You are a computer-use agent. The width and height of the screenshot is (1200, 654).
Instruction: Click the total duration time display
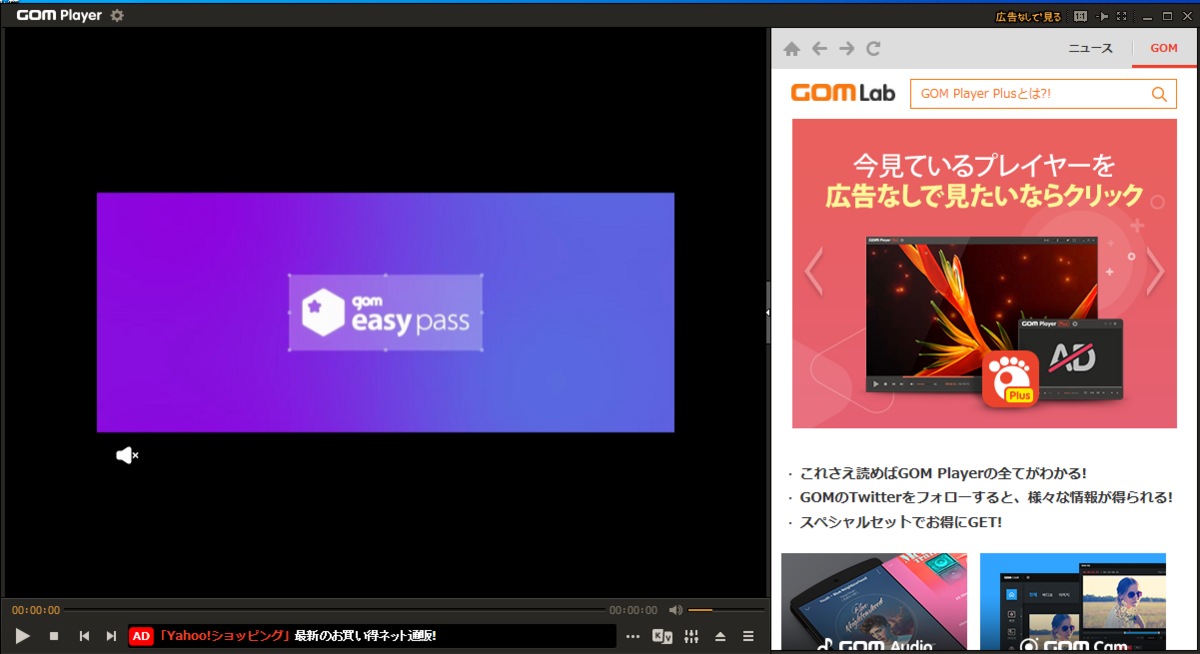click(633, 610)
